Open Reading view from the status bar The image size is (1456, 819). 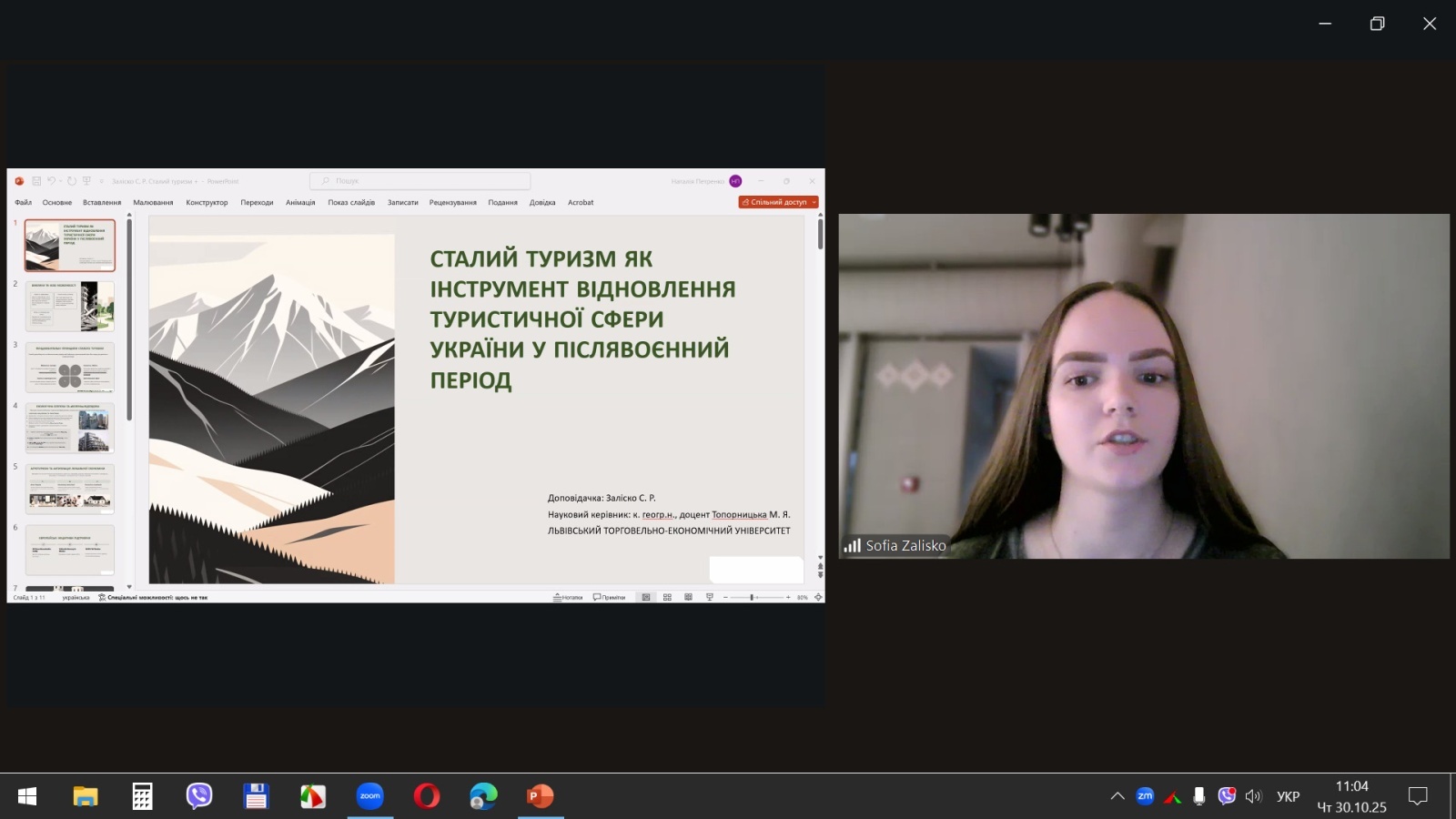688,597
